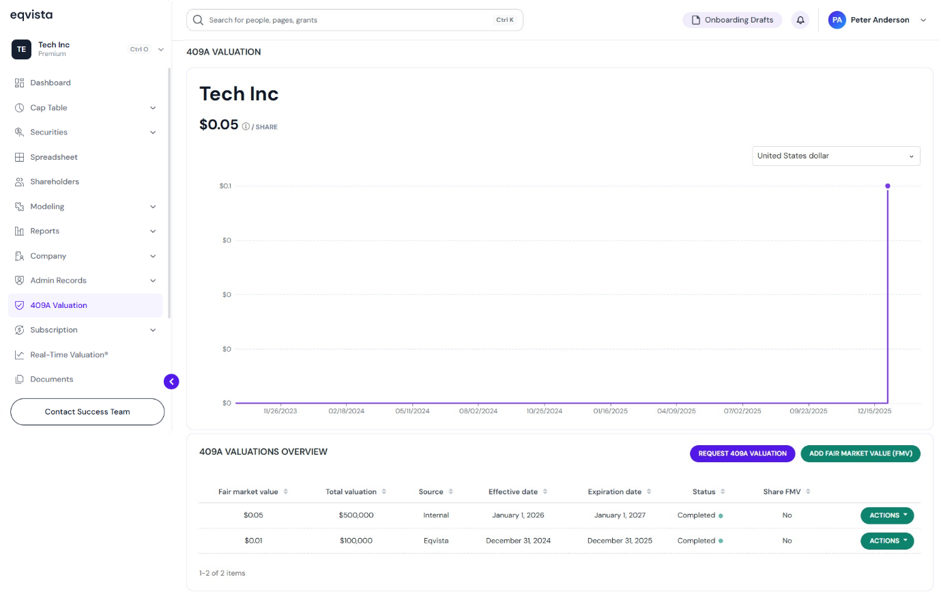Click the notification bell icon
The height and width of the screenshot is (594, 939).
(800, 20)
